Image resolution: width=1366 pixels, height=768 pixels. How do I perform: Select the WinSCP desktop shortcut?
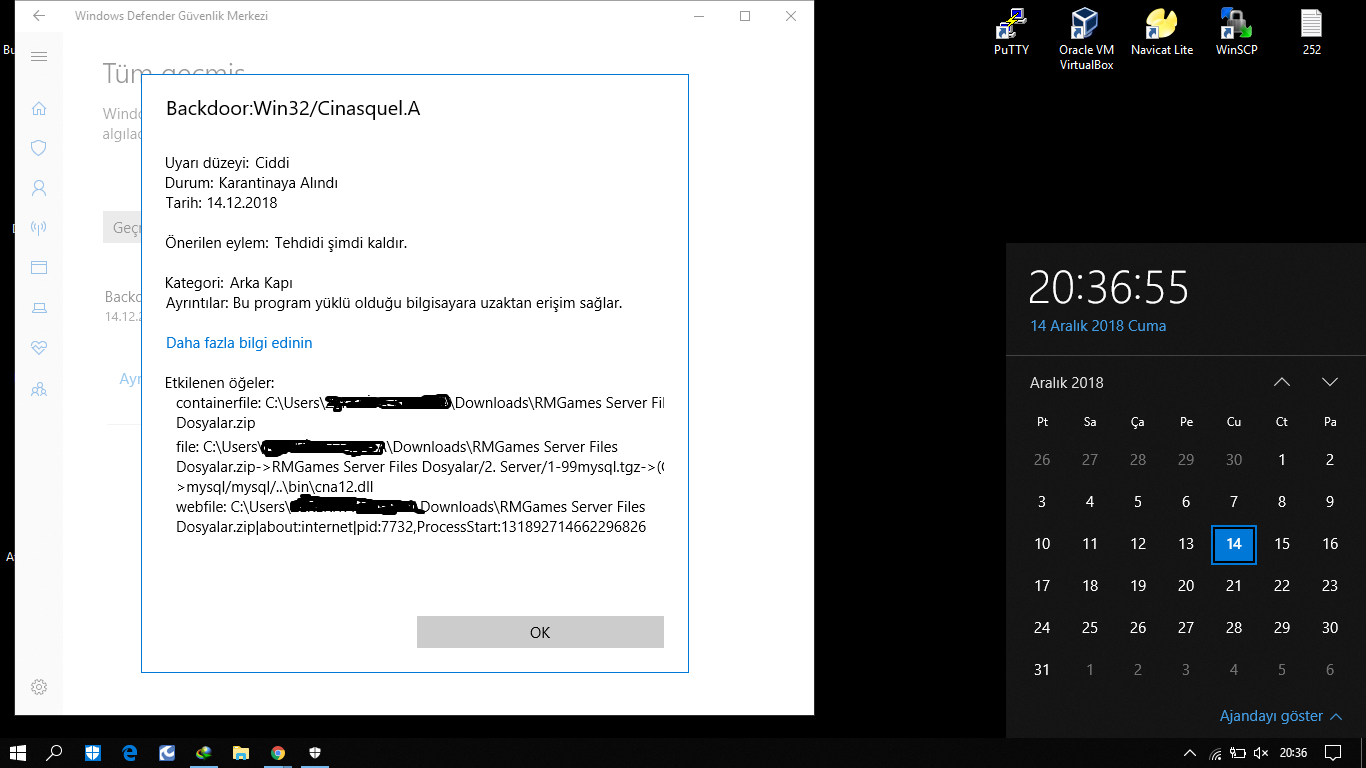[x=1237, y=32]
